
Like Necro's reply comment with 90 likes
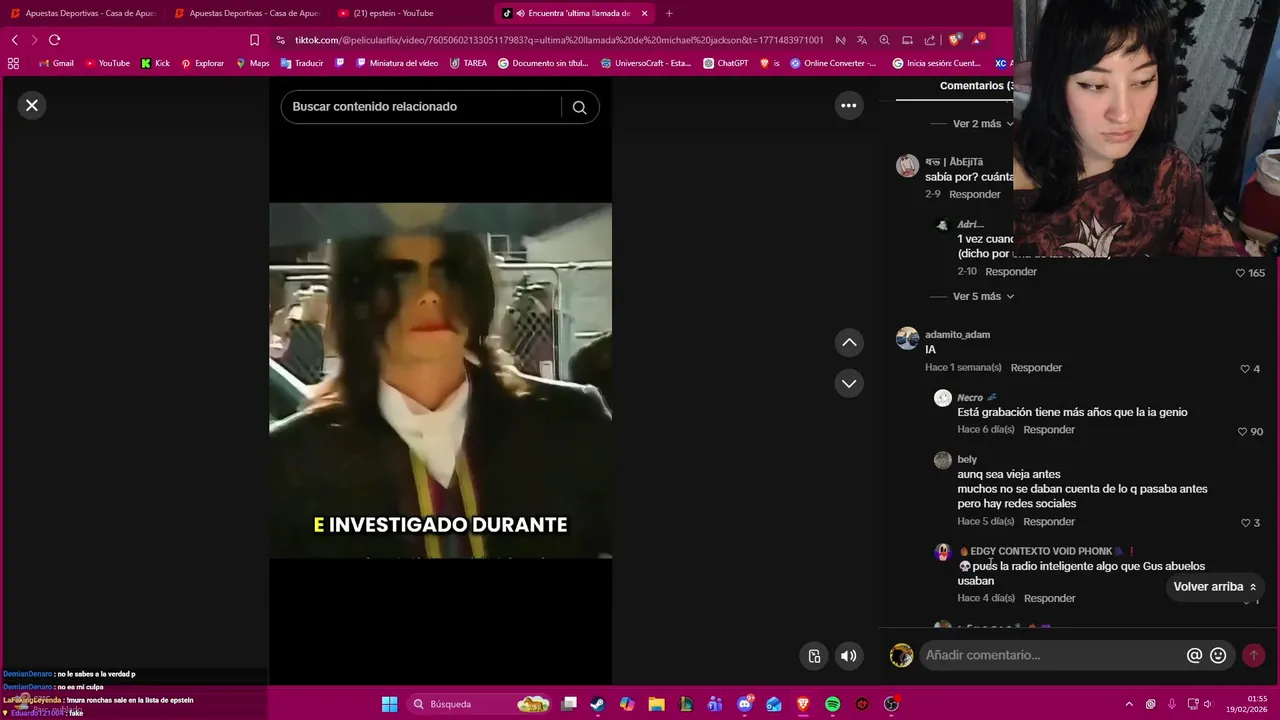(1242, 432)
